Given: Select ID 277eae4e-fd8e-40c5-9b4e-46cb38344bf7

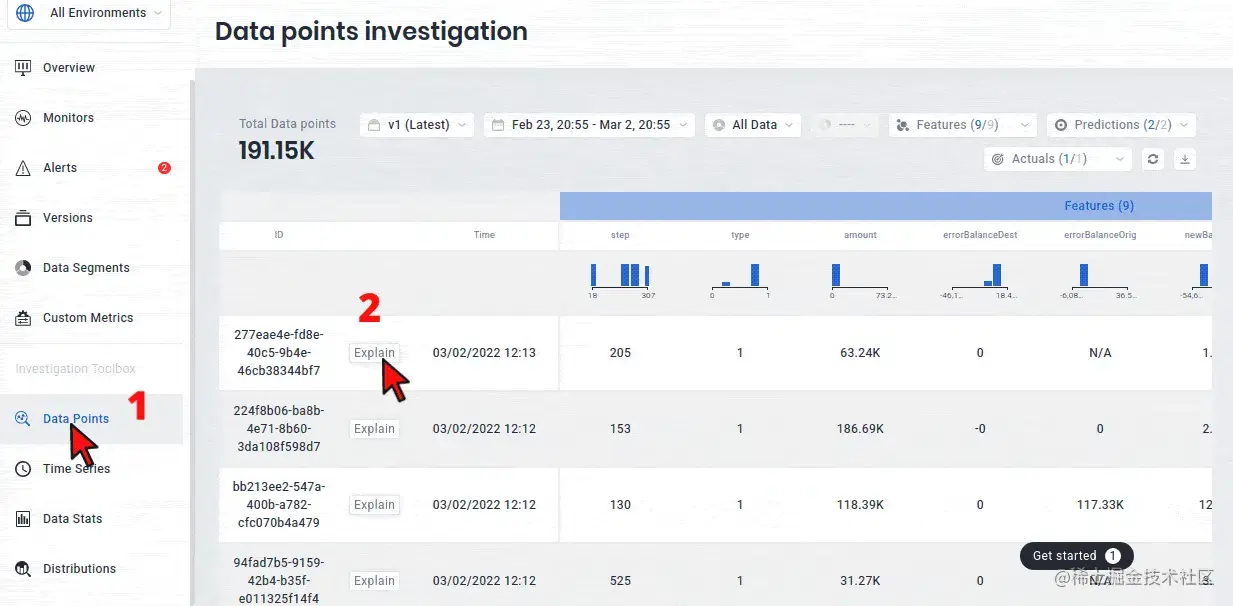Looking at the screenshot, I should coord(278,353).
